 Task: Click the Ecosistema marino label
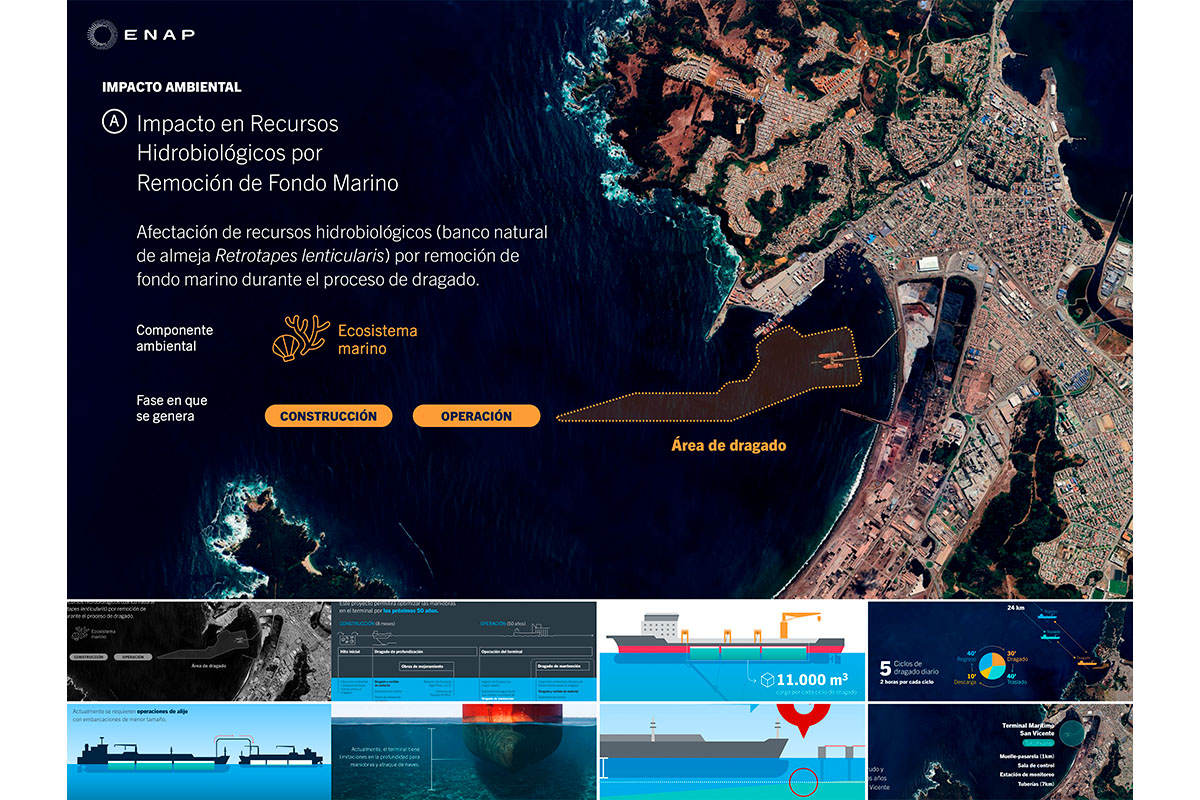(377, 339)
